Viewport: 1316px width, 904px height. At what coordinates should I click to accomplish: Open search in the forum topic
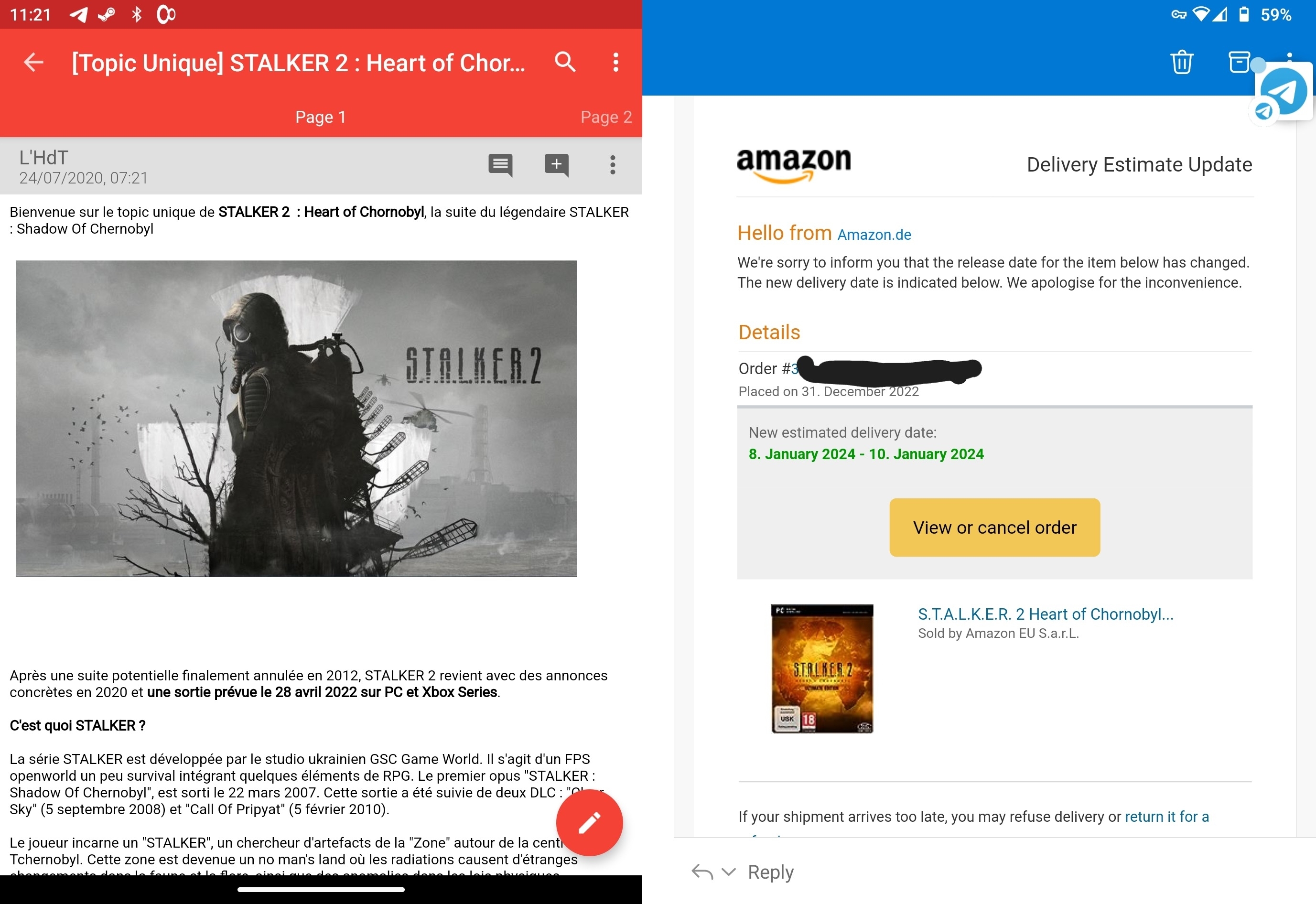tap(565, 62)
